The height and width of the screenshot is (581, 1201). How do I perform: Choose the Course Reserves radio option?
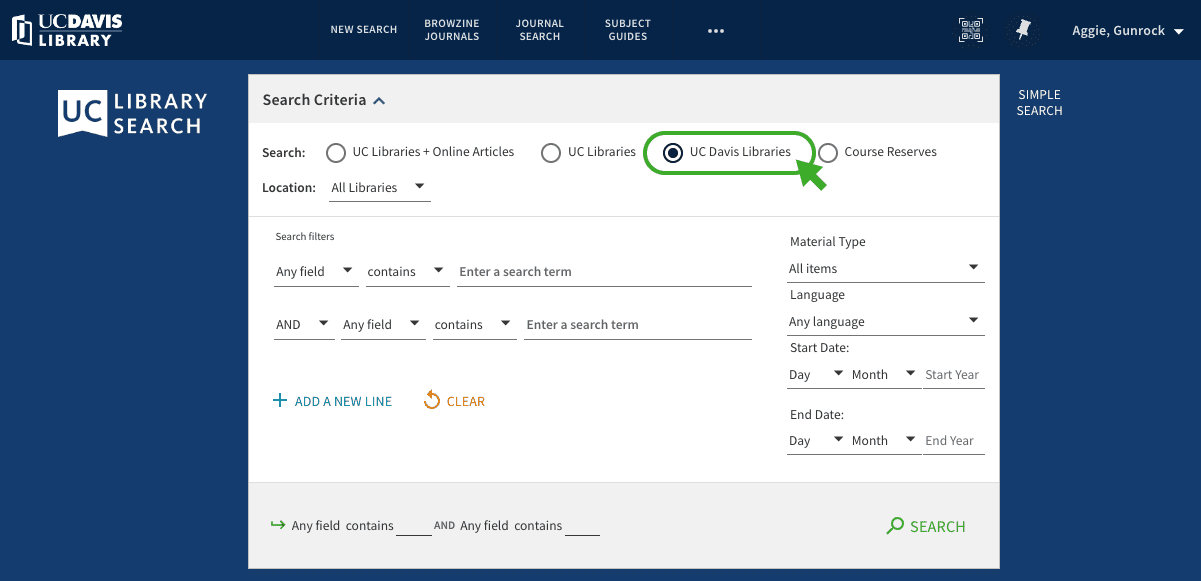click(828, 153)
